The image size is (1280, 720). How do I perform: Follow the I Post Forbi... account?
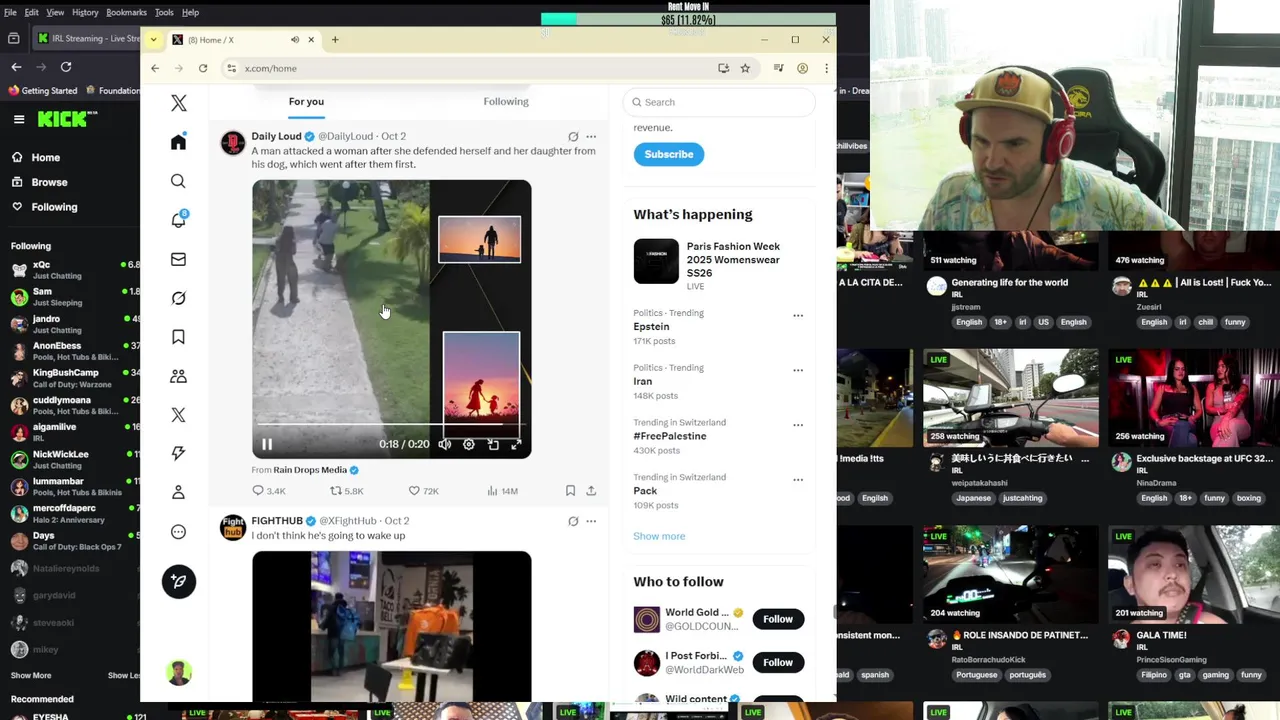coord(778,662)
